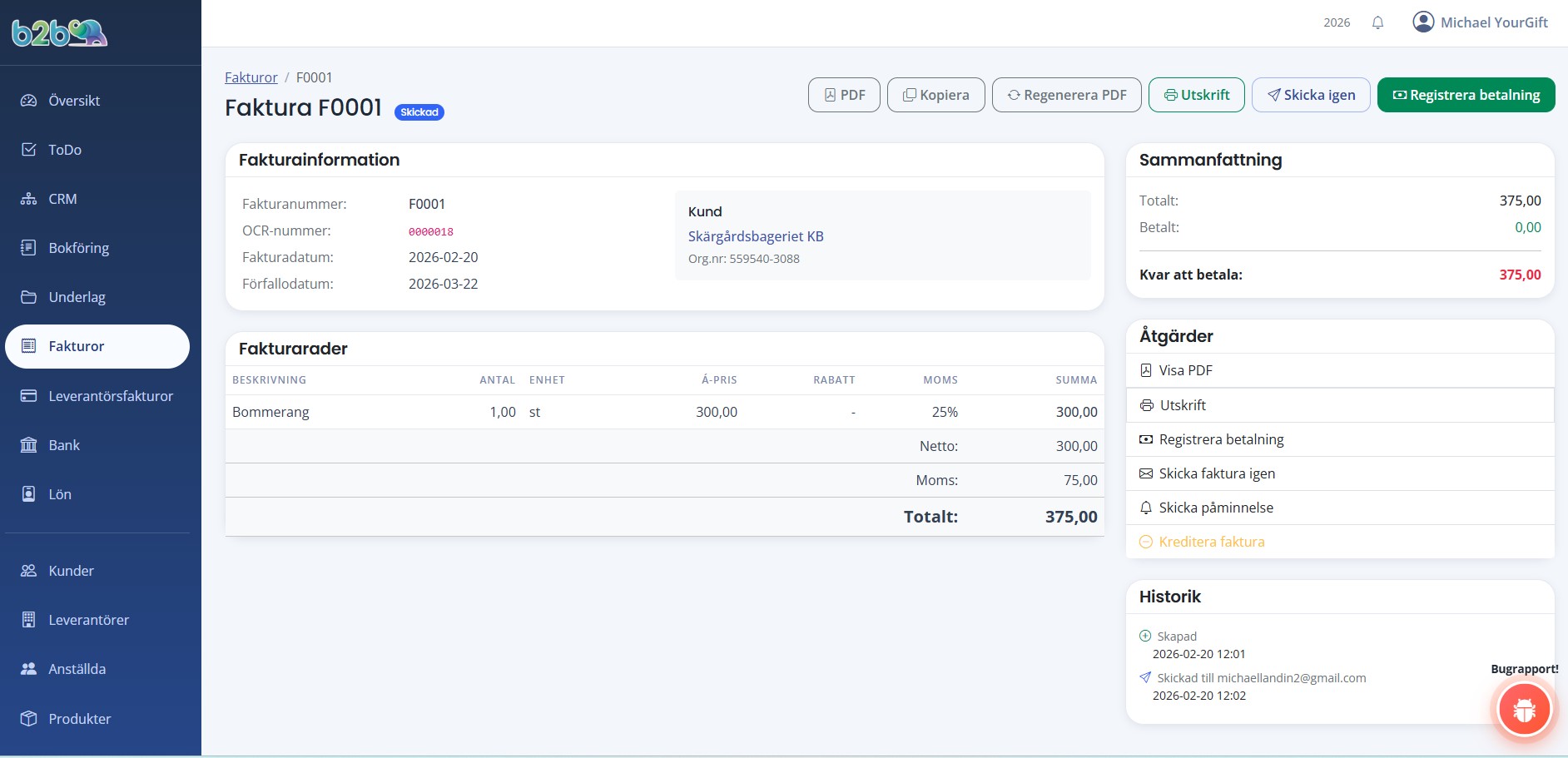Click the b2b logo
This screenshot has height=758, width=1568.
[59, 32]
